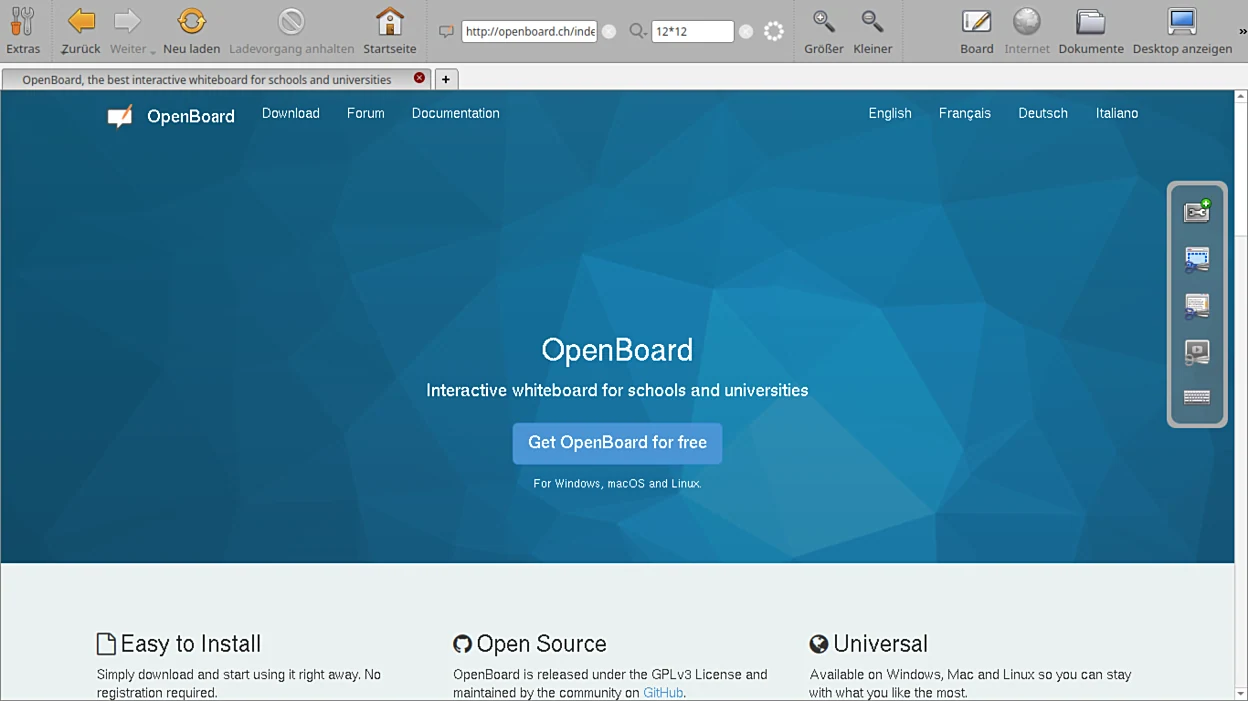Click the Easy to Install heading
The width and height of the screenshot is (1248, 702).
(x=179, y=644)
